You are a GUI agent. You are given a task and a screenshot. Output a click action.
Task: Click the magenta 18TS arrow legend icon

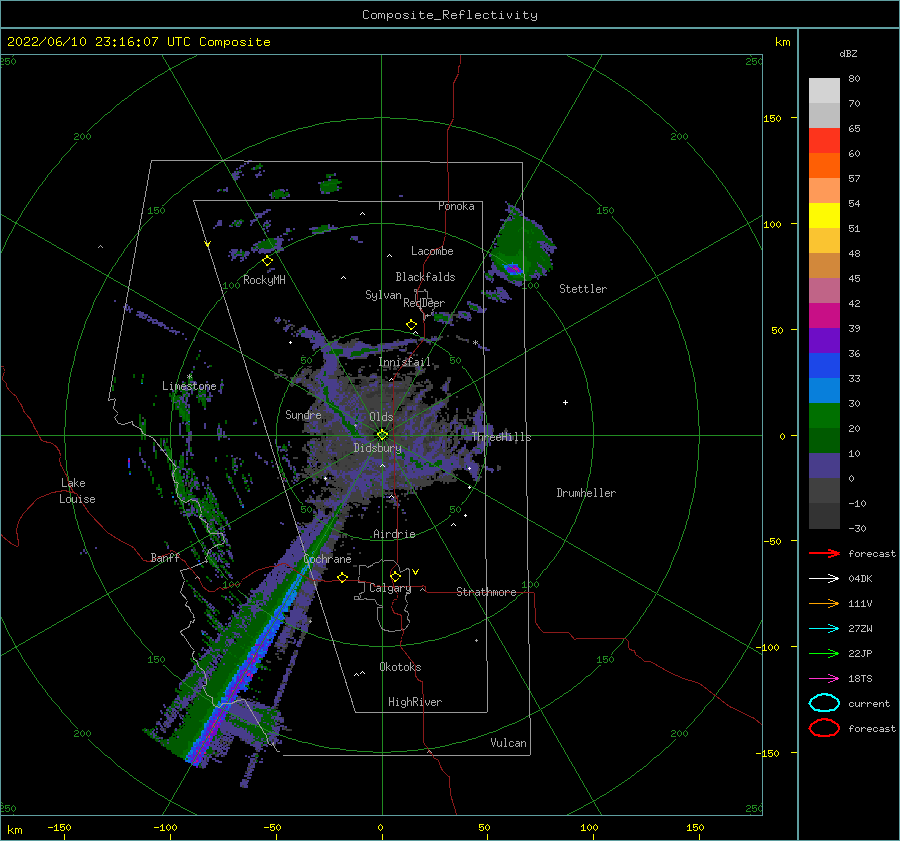coord(824,679)
